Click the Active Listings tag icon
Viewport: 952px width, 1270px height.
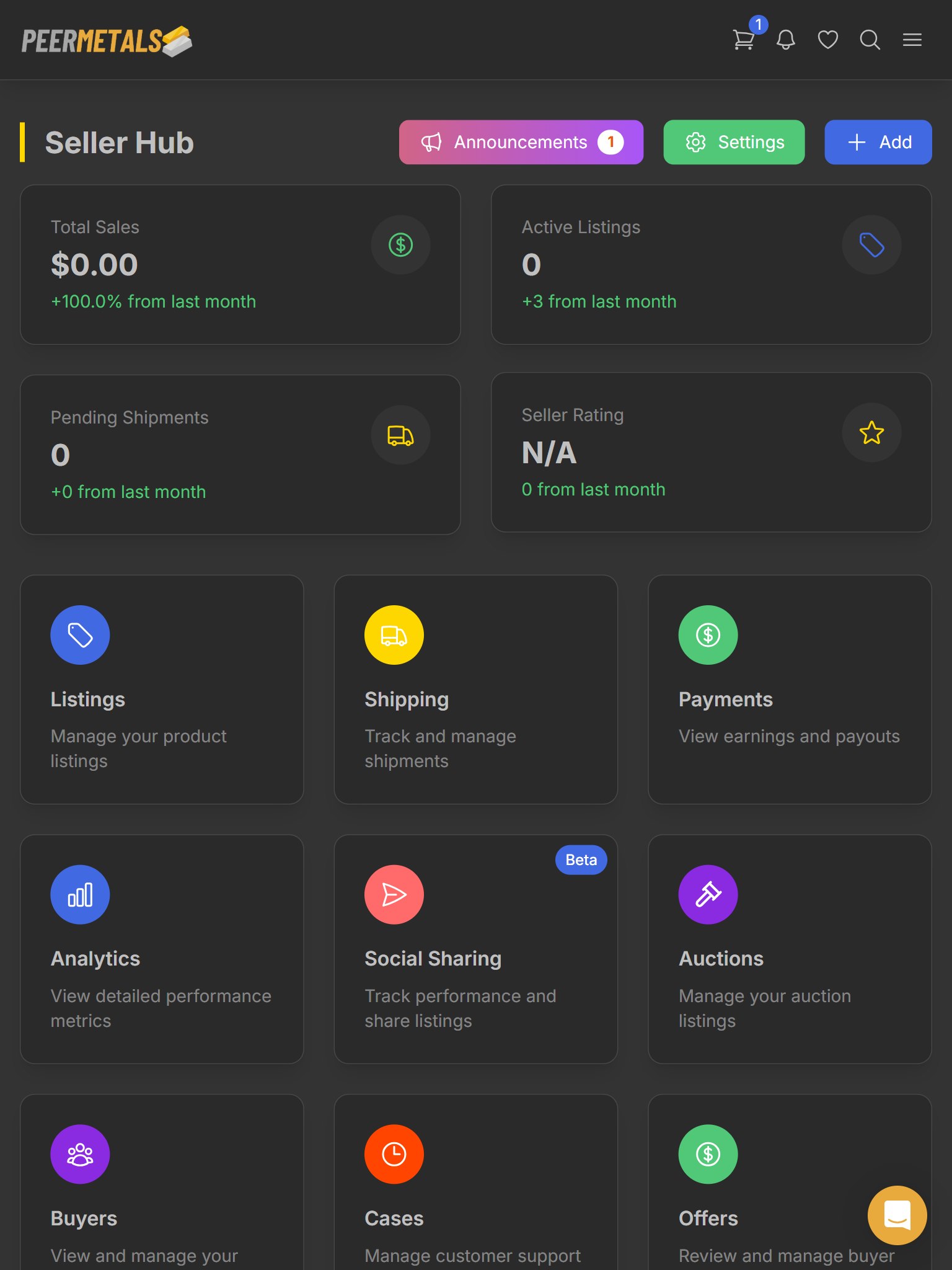tap(871, 245)
